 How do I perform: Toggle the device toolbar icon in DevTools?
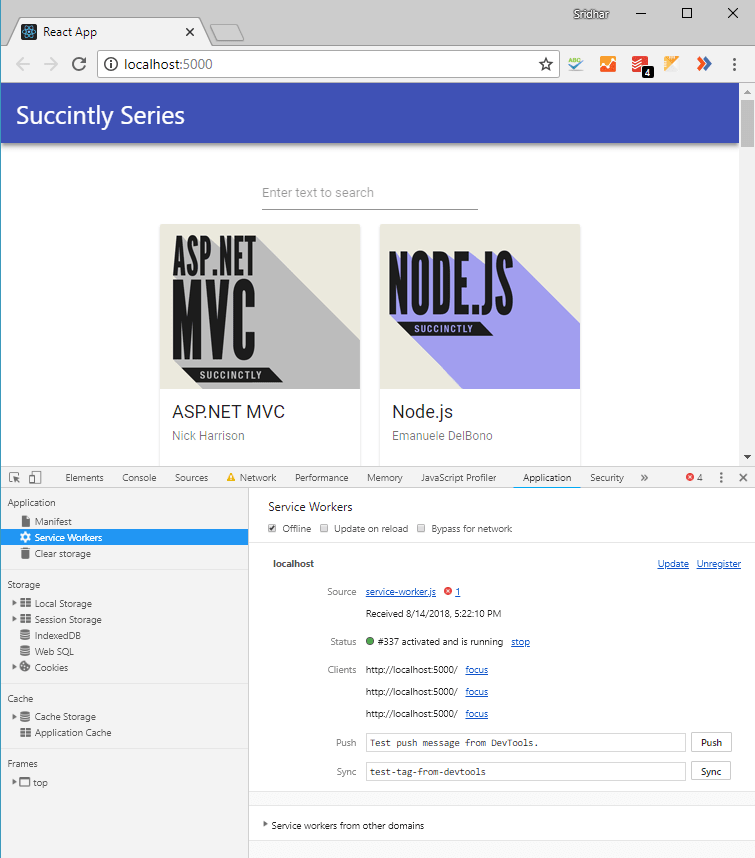(35, 477)
